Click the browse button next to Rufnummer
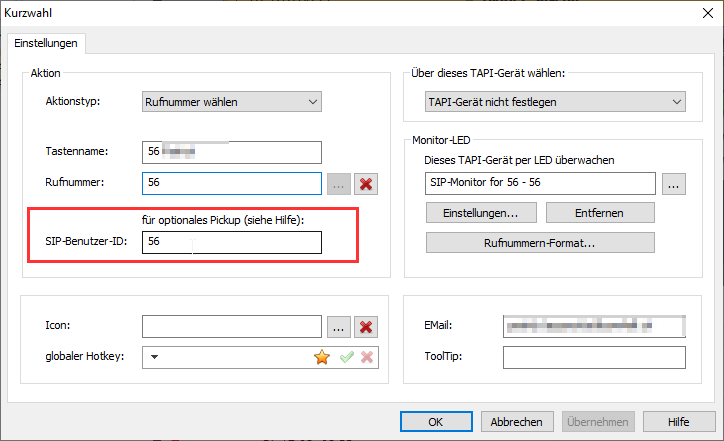The image size is (724, 441). (339, 184)
